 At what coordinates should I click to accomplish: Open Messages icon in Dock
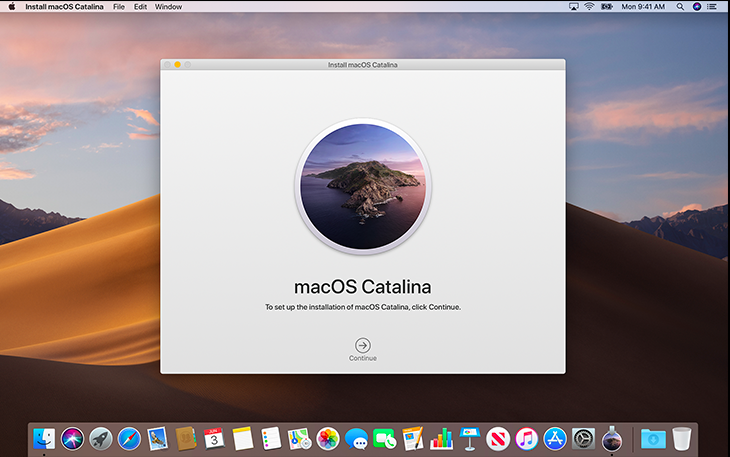coord(356,438)
